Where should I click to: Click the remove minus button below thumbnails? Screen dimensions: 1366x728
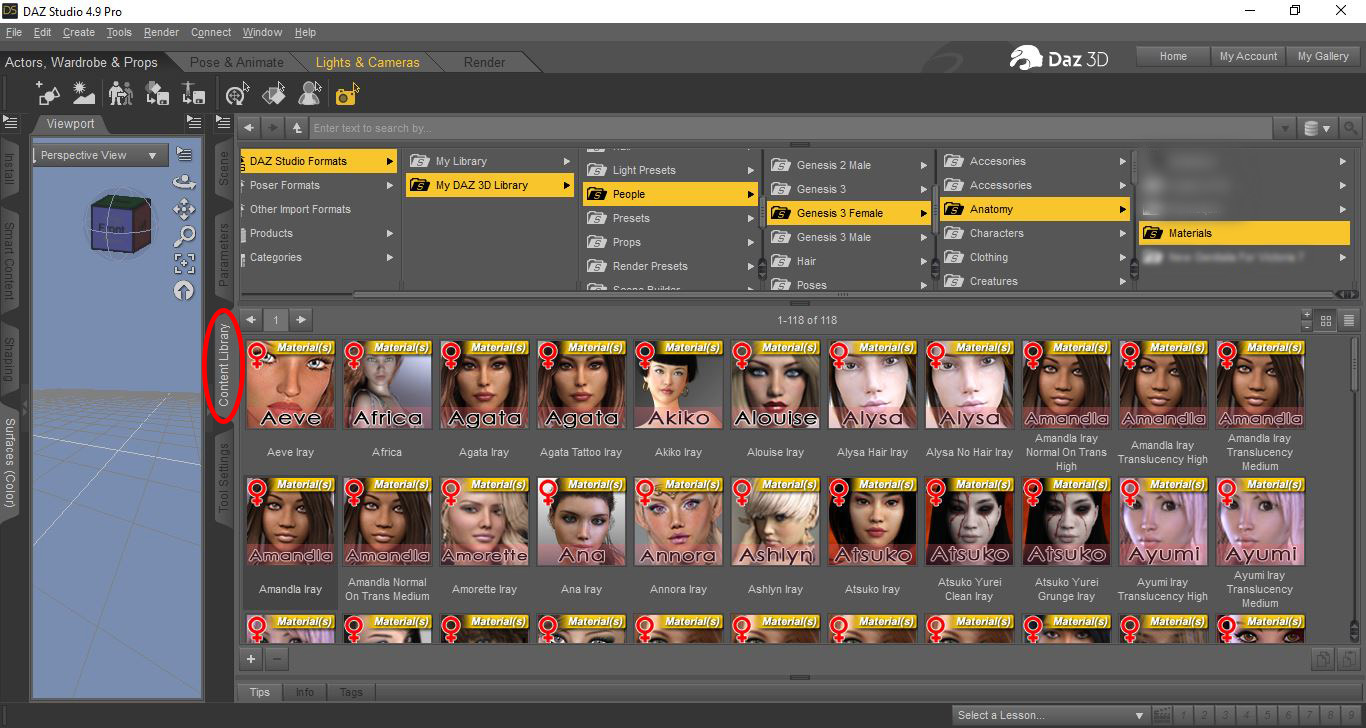point(277,659)
